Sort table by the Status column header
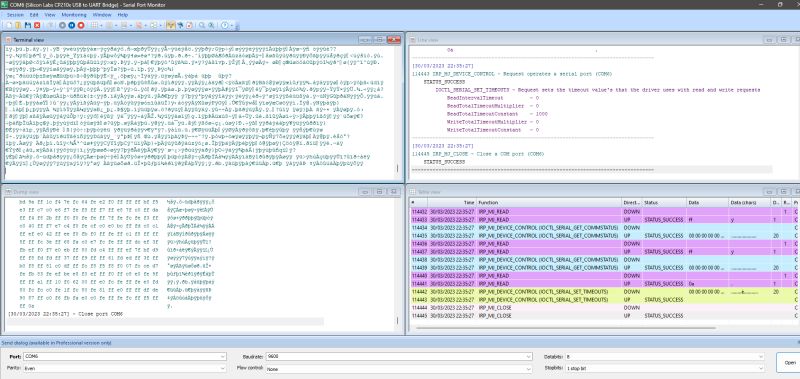The width and height of the screenshot is (800, 379). tap(664, 203)
